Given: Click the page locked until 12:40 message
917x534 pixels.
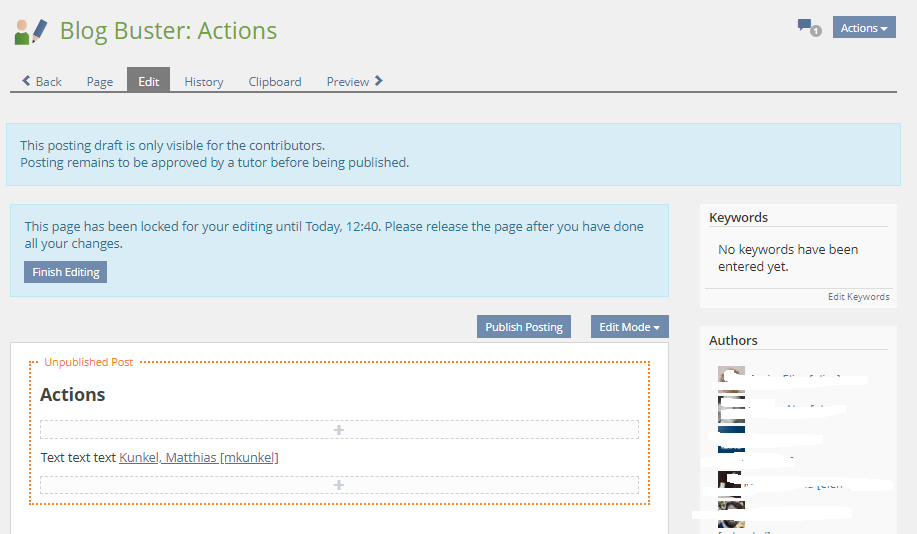Looking at the screenshot, I should 334,235.
